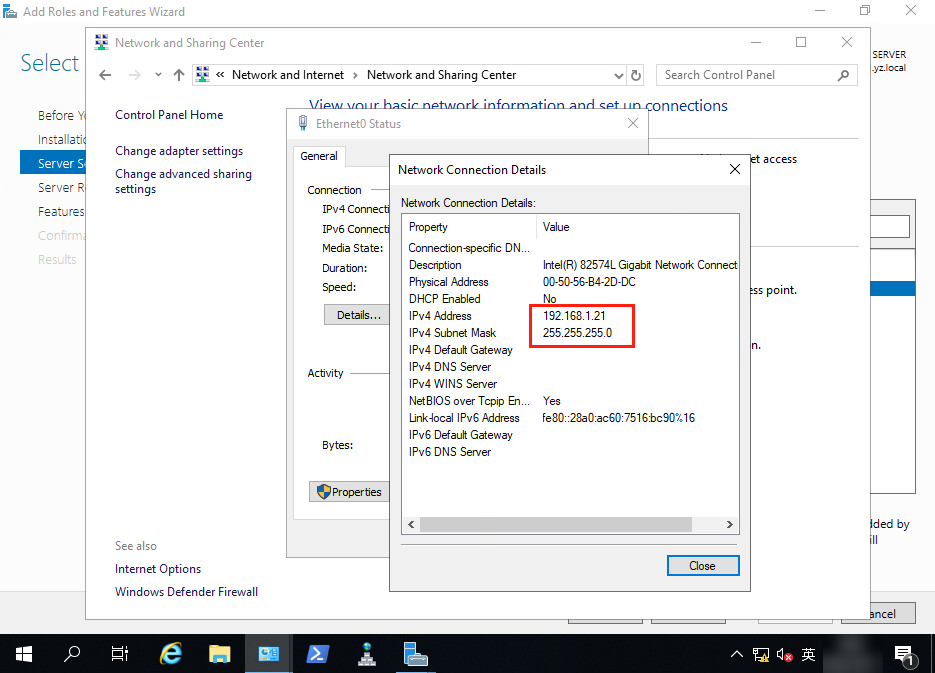Click the Windows Start button
The width and height of the screenshot is (935, 673).
(24, 654)
